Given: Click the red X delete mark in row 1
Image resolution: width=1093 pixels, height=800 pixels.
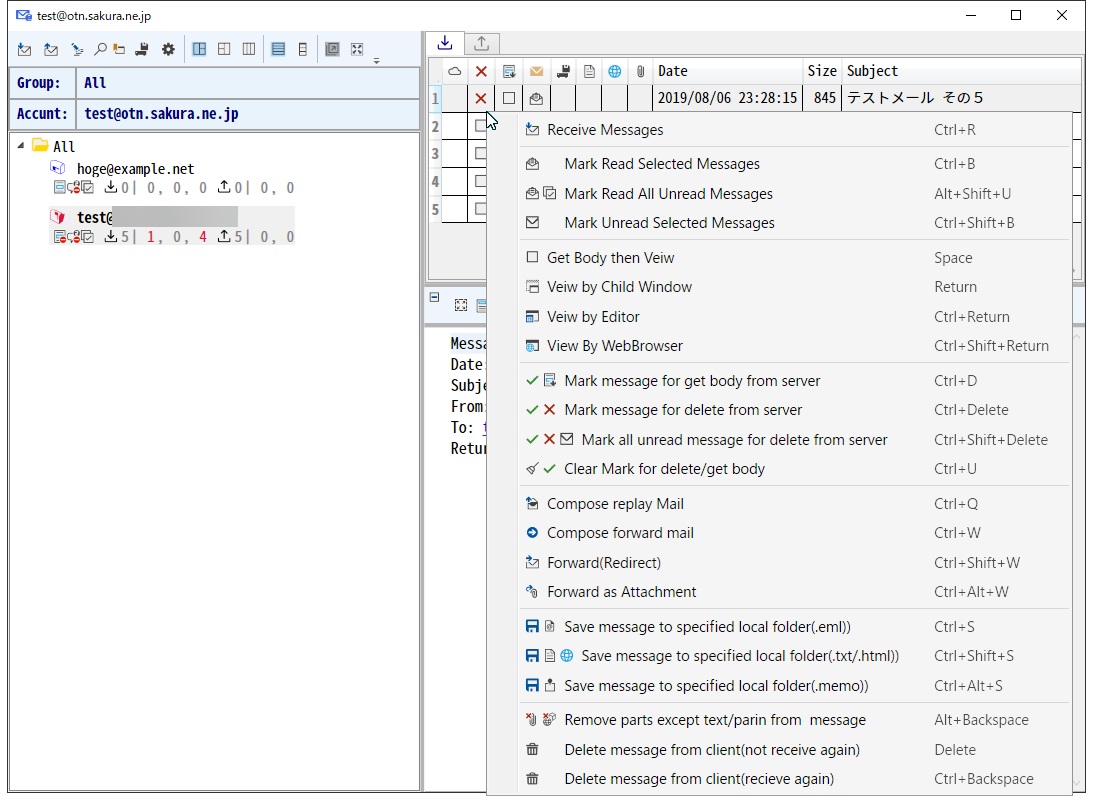Looking at the screenshot, I should pos(481,98).
